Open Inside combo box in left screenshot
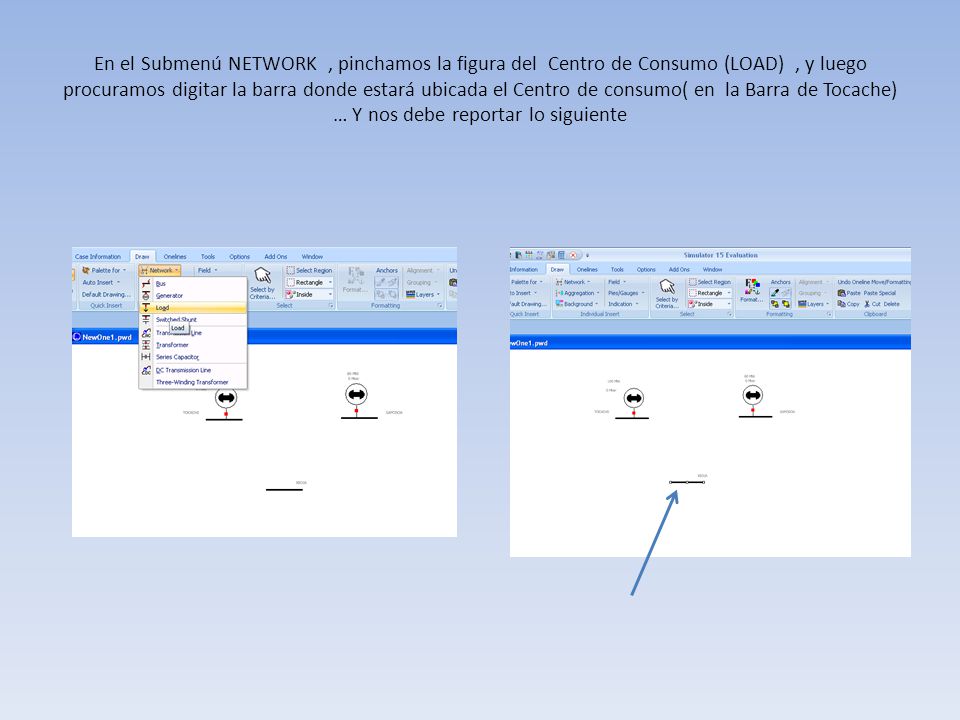This screenshot has width=960, height=720. (309, 294)
